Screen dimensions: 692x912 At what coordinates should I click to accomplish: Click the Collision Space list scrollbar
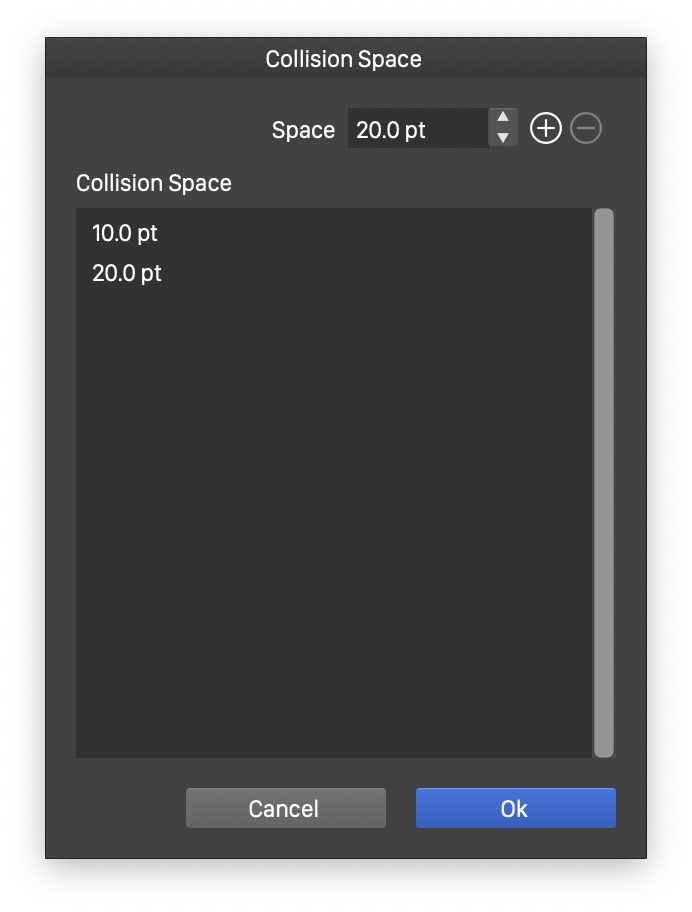(603, 482)
